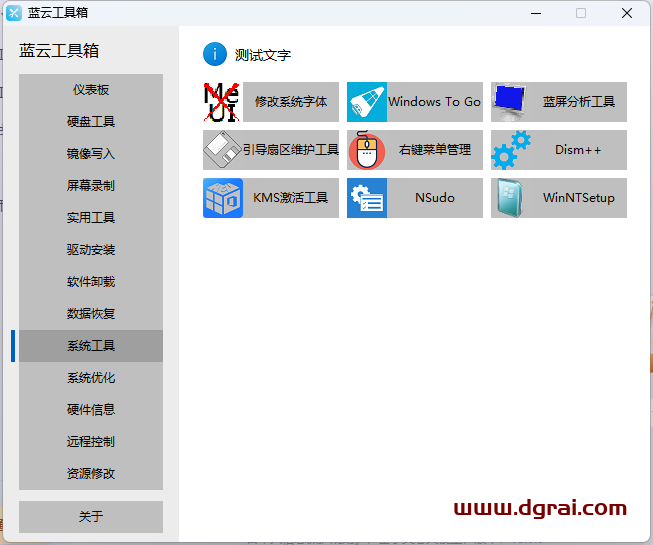
Task: Select 硬盘工具 in sidebar
Action: [x=91, y=122]
